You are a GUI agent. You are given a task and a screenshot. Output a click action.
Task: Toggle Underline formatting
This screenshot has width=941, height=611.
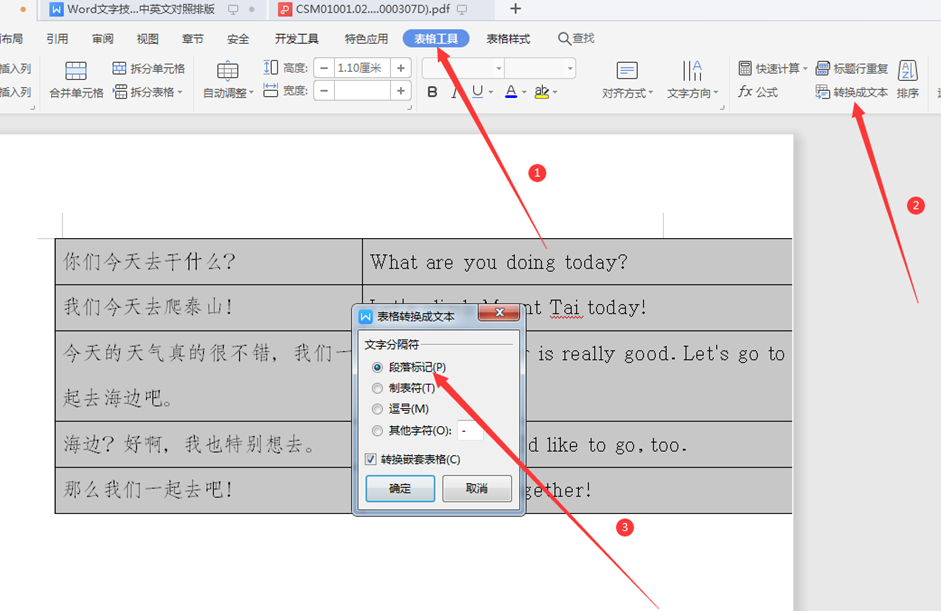(x=477, y=91)
